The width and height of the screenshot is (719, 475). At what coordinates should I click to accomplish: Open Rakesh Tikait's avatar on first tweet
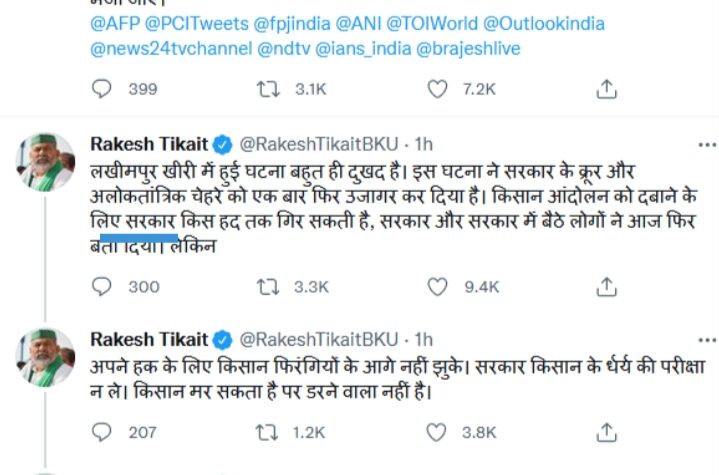(x=46, y=162)
